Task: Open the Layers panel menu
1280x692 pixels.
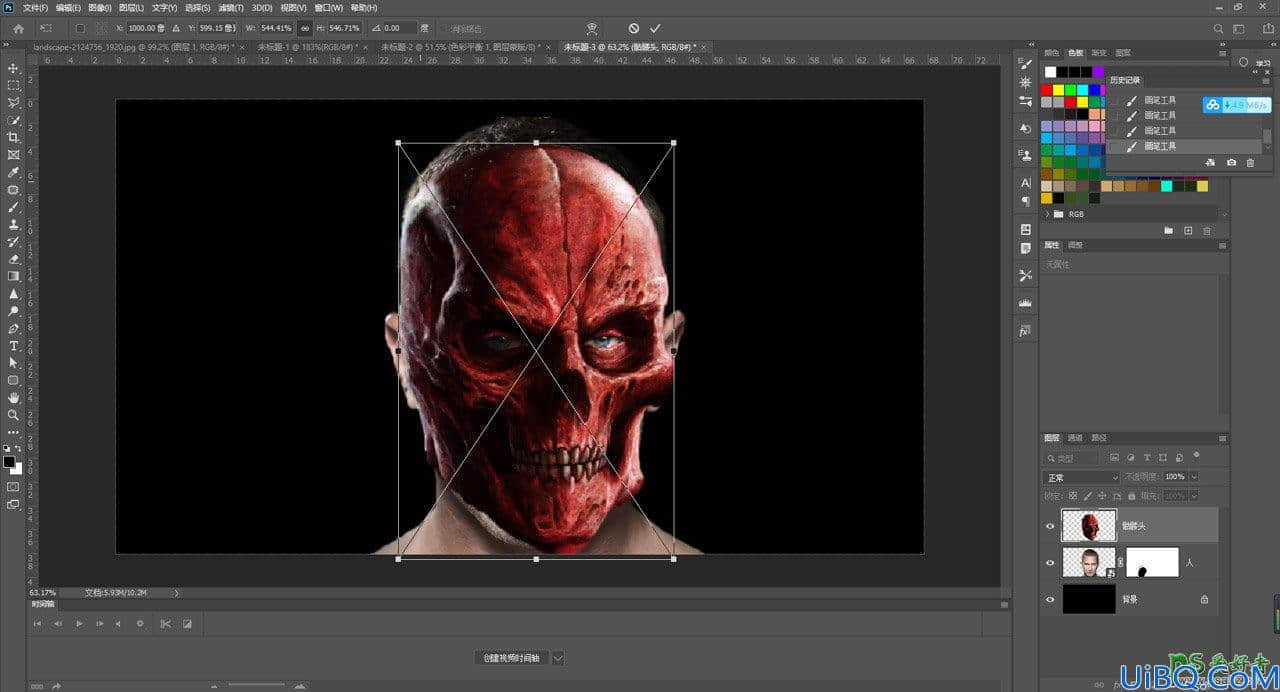Action: coord(1222,438)
